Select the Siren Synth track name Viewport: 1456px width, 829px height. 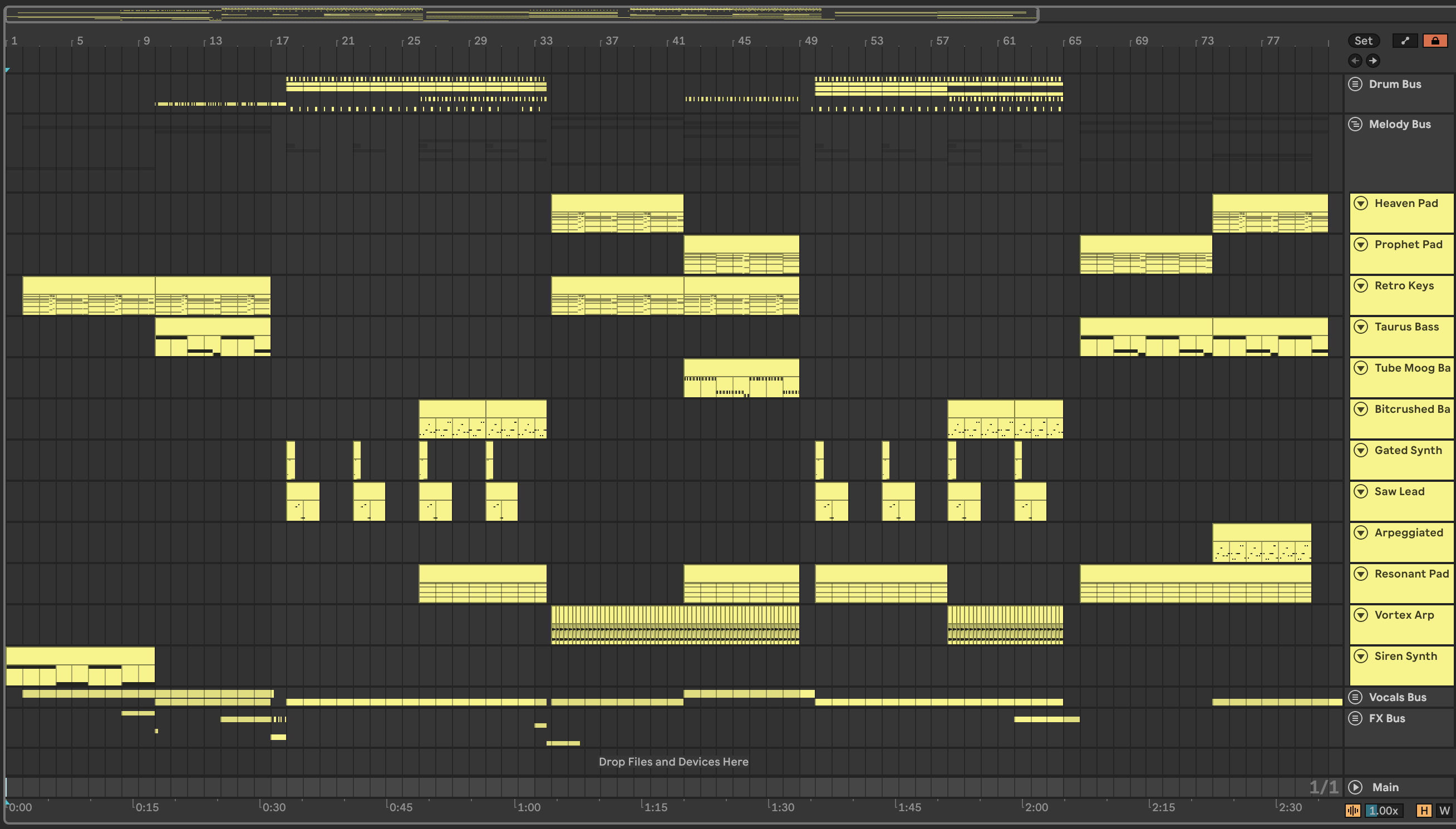1405,656
